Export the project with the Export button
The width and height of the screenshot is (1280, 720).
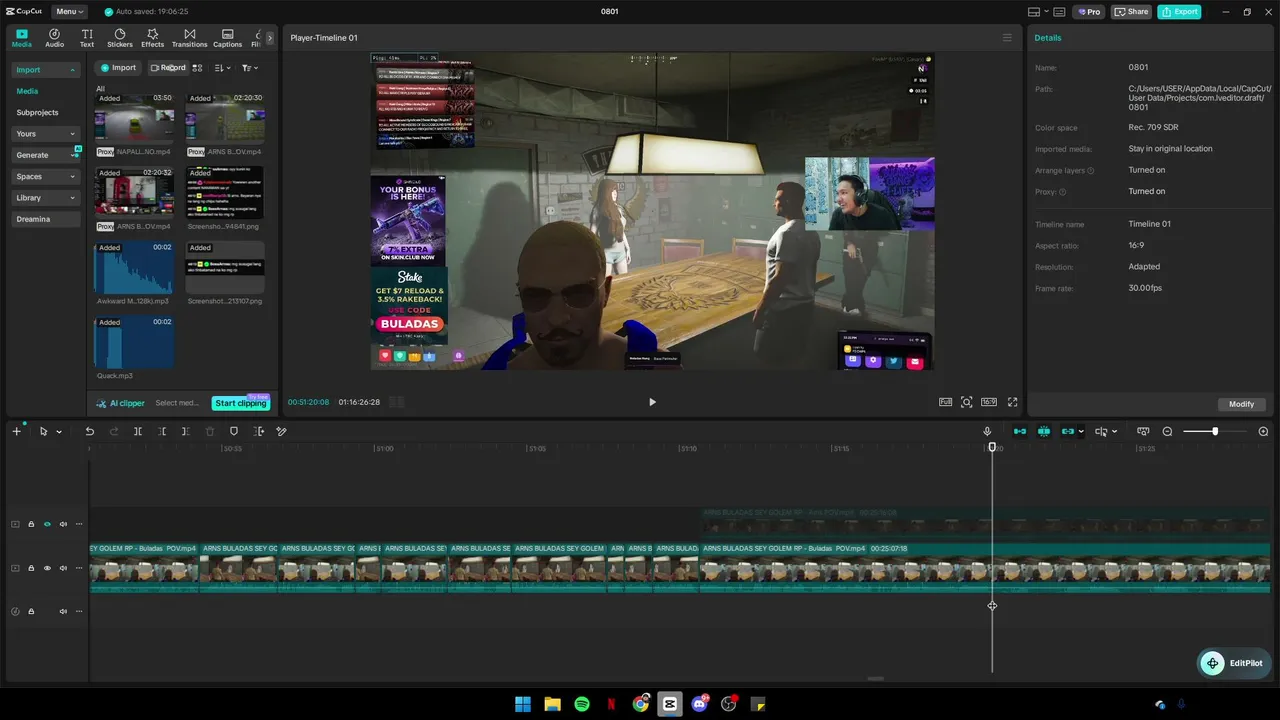pos(1180,12)
